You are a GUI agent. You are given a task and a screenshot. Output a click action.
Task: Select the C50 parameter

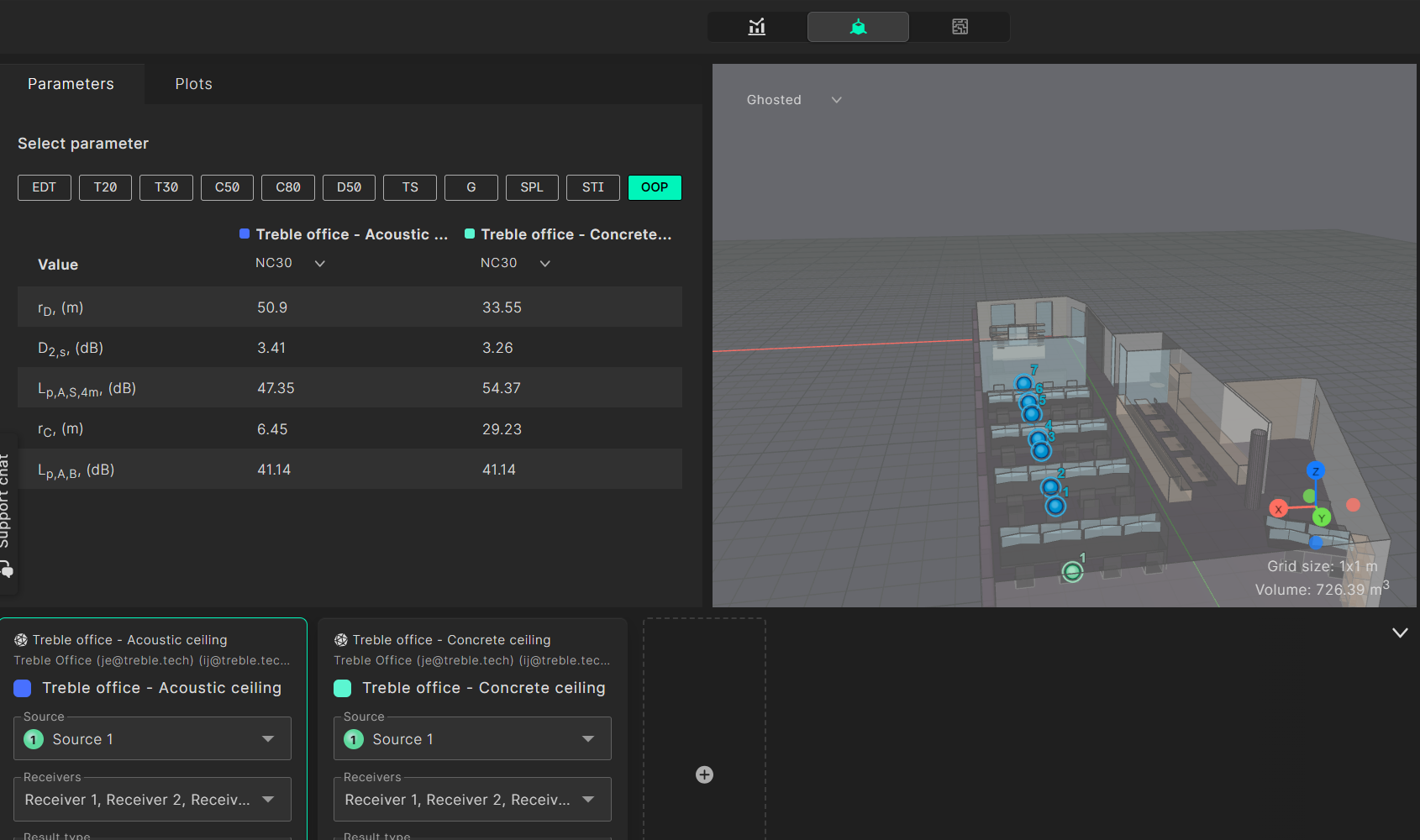(x=227, y=187)
